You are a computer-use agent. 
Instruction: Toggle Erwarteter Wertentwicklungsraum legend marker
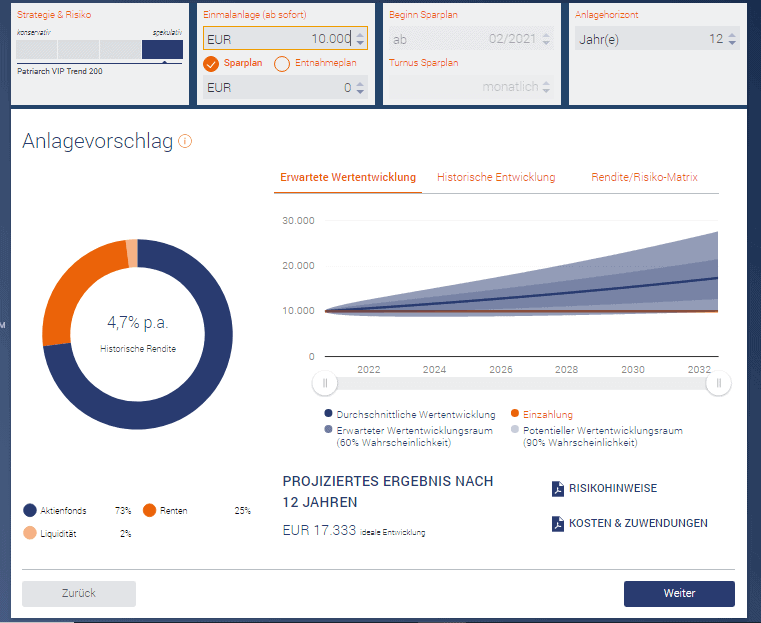pos(328,429)
